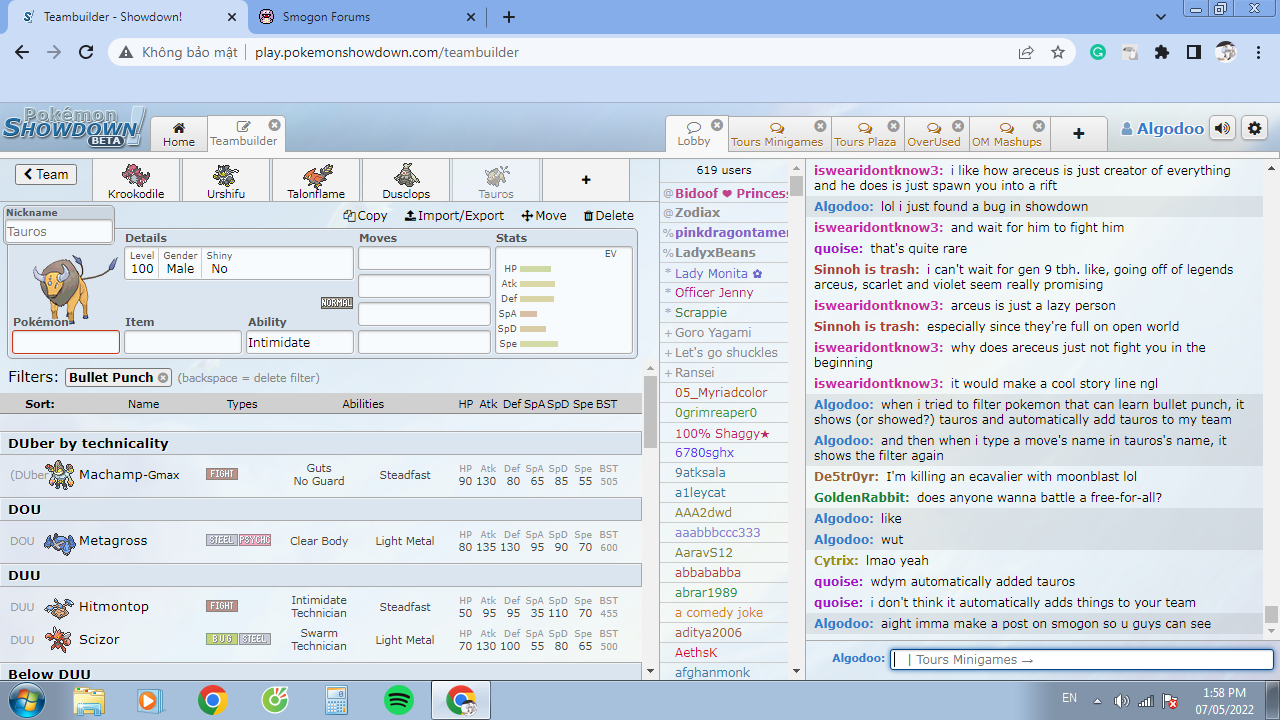
Task: Open File Explorer from taskbar
Action: 89,700
